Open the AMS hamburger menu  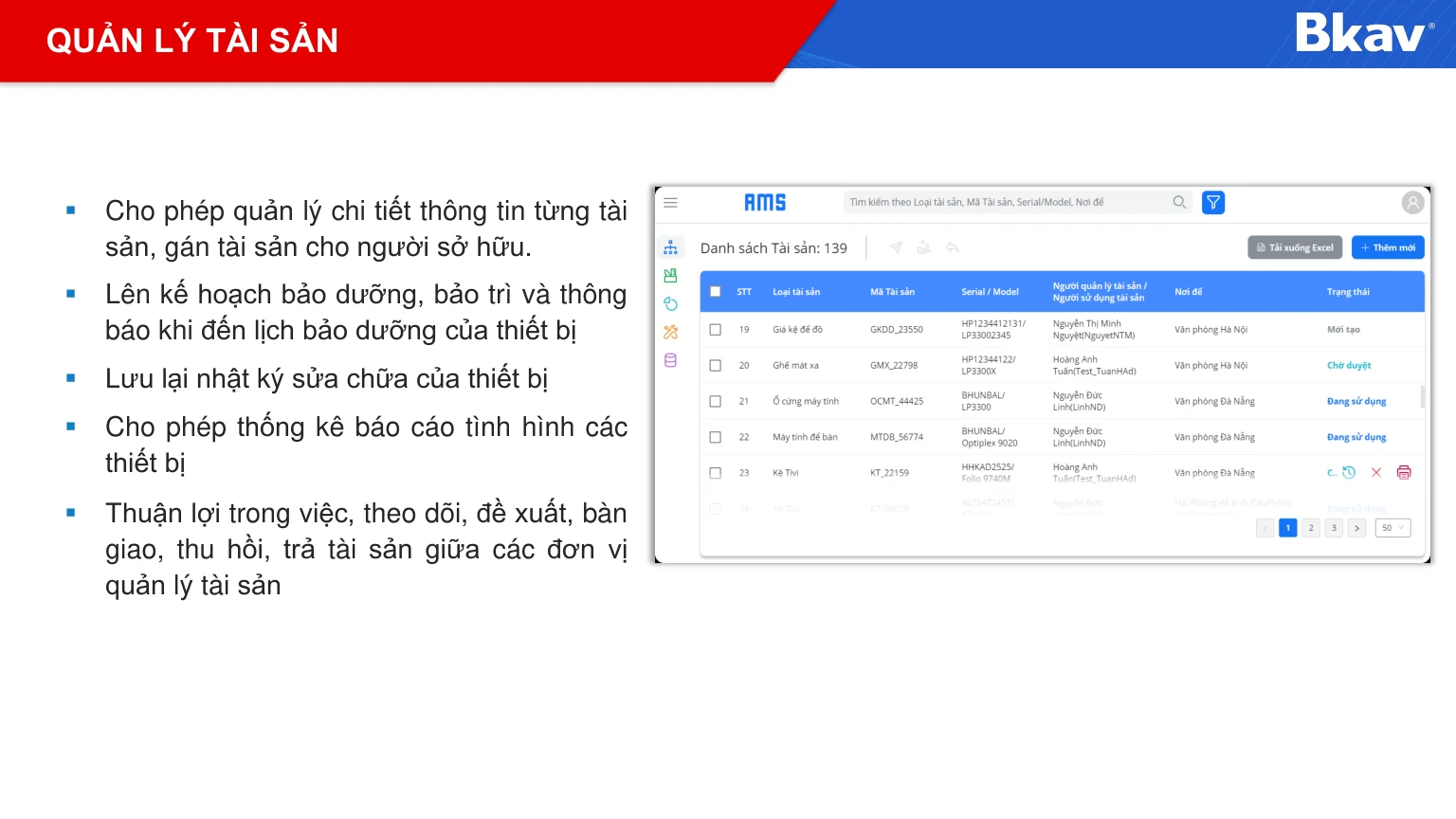pos(670,203)
